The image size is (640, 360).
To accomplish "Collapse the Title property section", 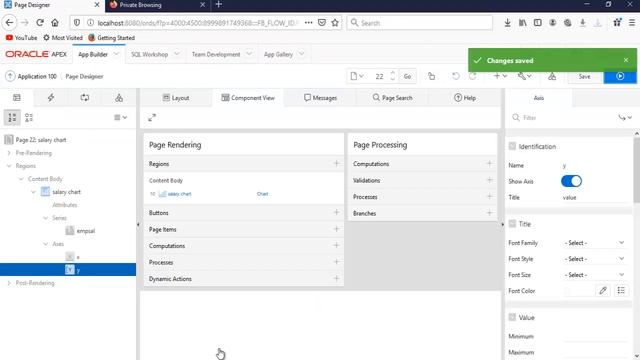I will (512, 224).
